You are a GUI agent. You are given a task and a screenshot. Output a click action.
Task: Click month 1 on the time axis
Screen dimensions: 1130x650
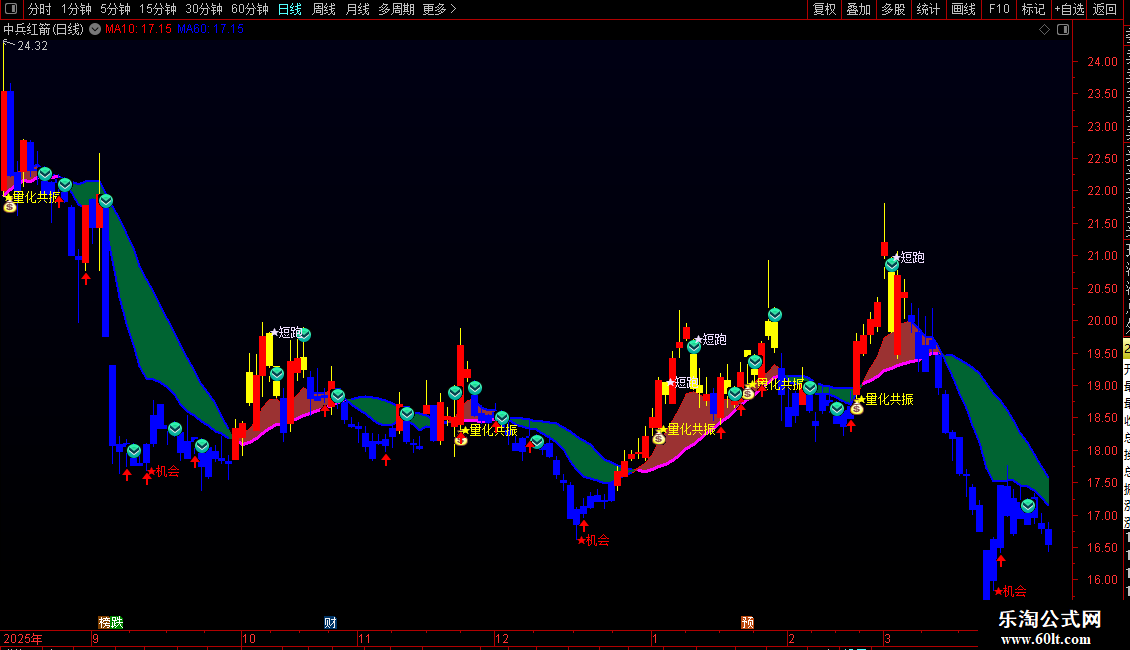pyautogui.click(x=654, y=639)
